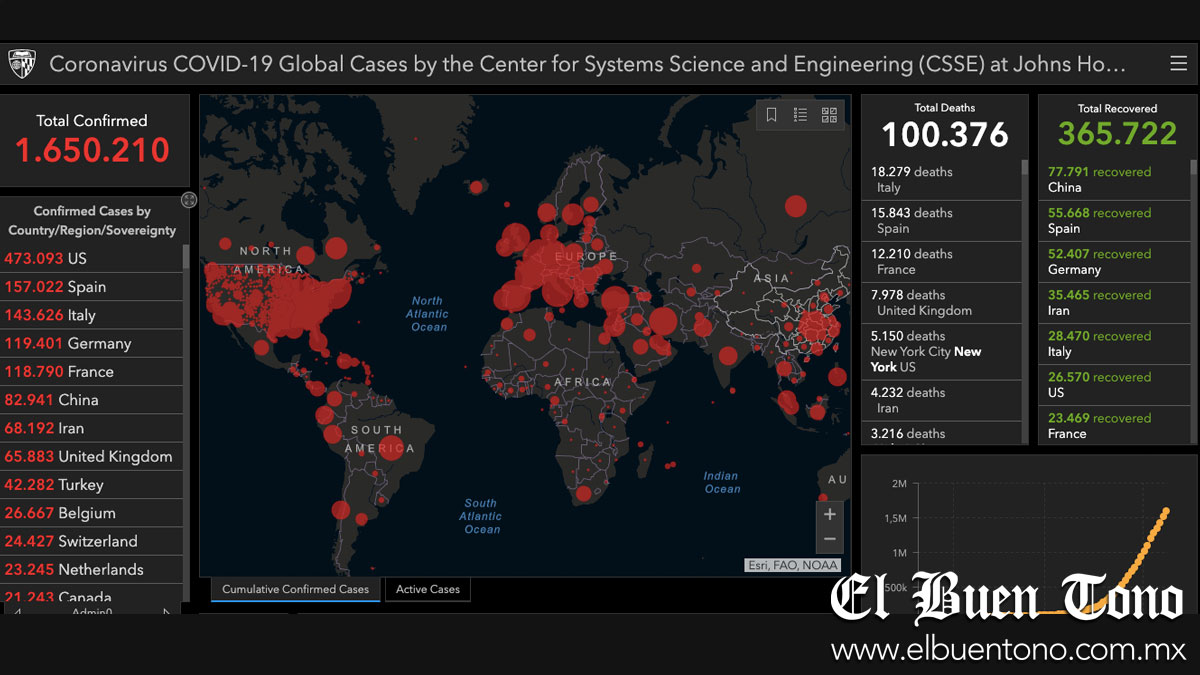
Task: Click the Total Recovered 365.722 figure
Action: tap(1118, 134)
